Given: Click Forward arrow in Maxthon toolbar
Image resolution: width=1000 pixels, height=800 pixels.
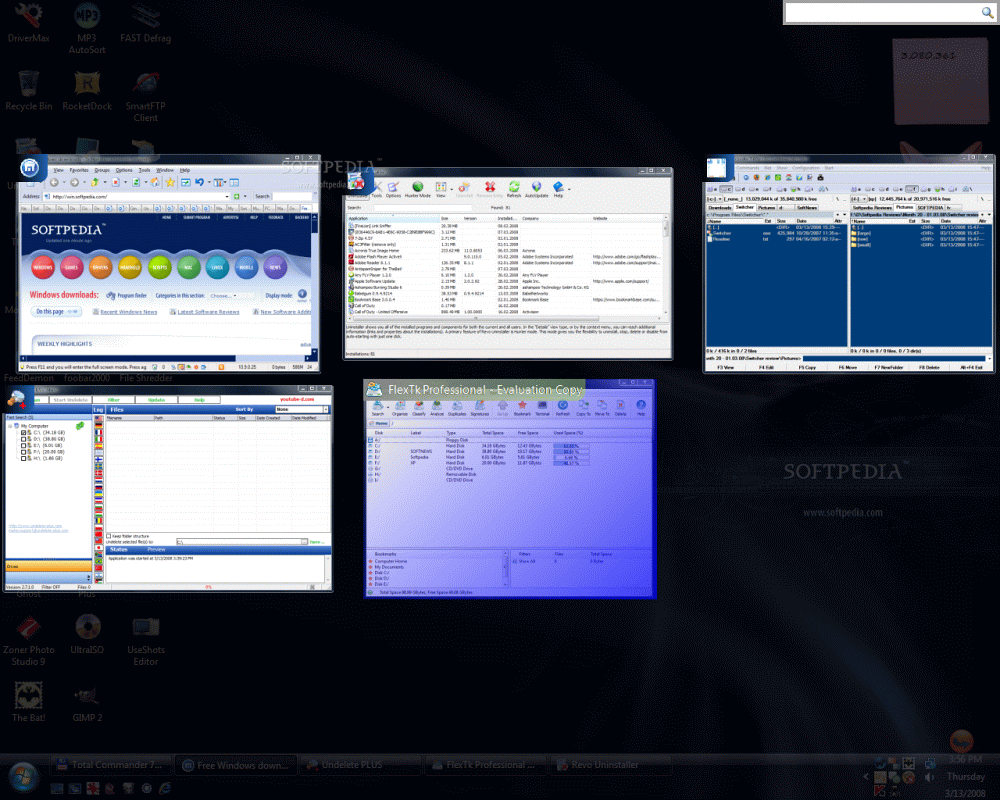Looking at the screenshot, I should click(x=75, y=182).
